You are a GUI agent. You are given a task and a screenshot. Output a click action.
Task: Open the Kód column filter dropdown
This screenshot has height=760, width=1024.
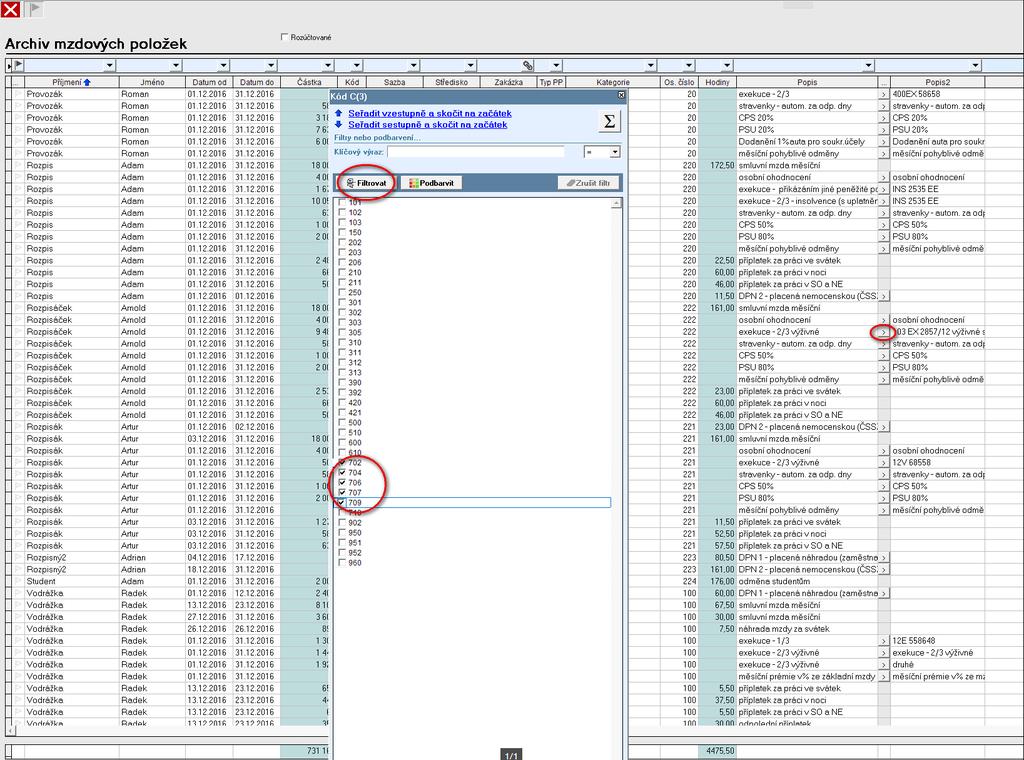click(x=356, y=65)
